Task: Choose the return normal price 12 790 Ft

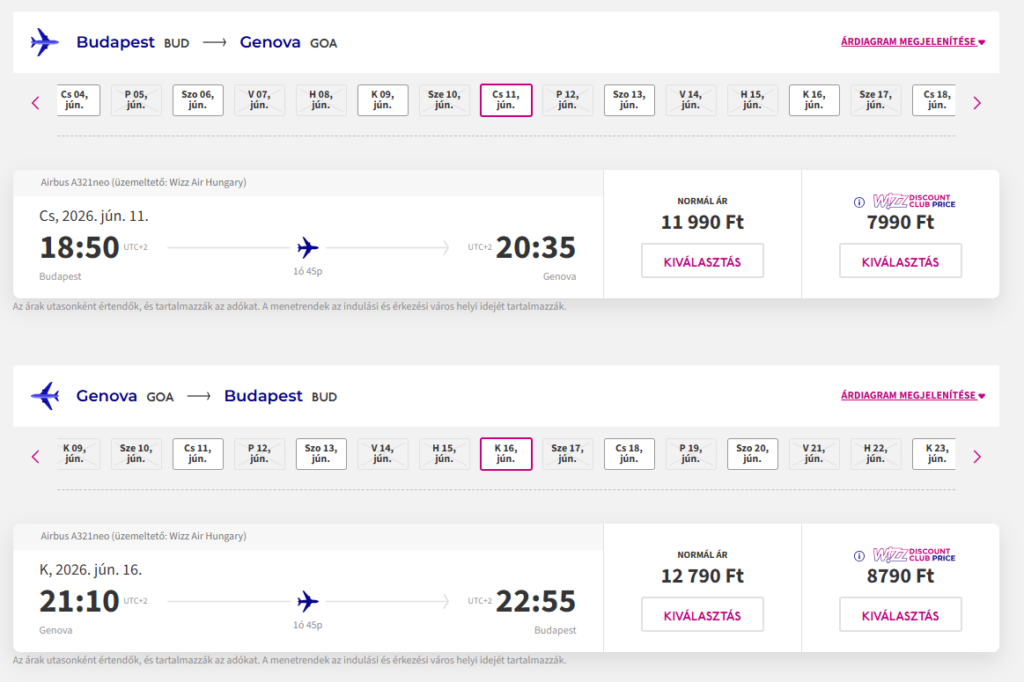Action: (702, 615)
